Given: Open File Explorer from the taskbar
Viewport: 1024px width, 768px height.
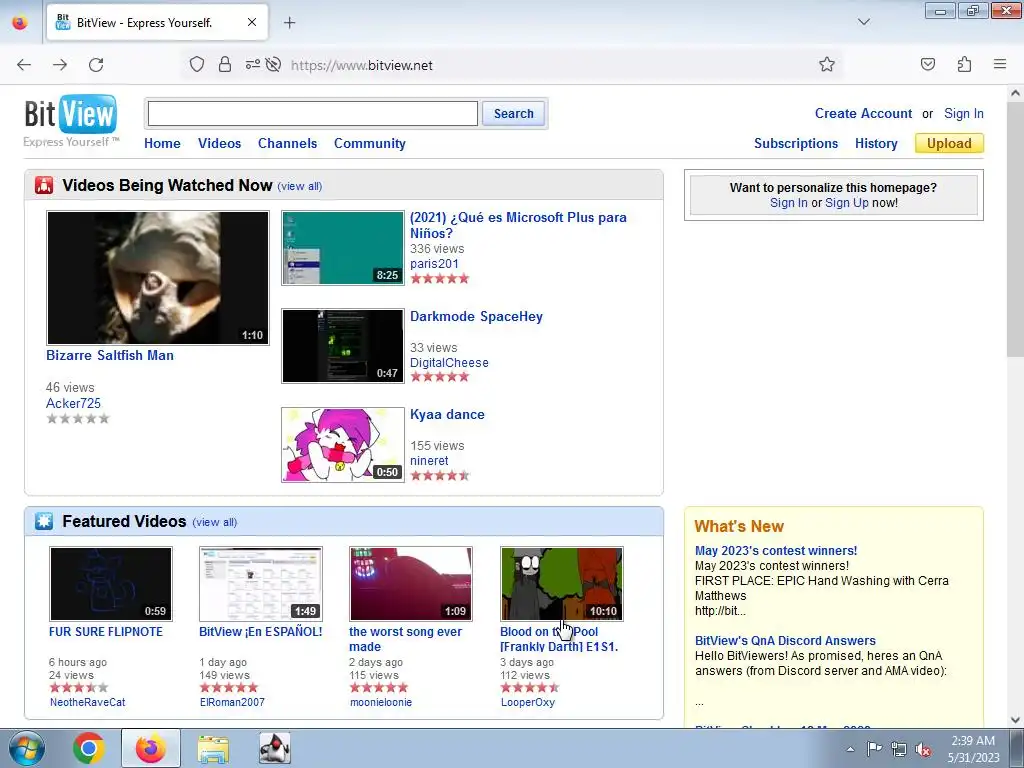Looking at the screenshot, I should [x=213, y=748].
